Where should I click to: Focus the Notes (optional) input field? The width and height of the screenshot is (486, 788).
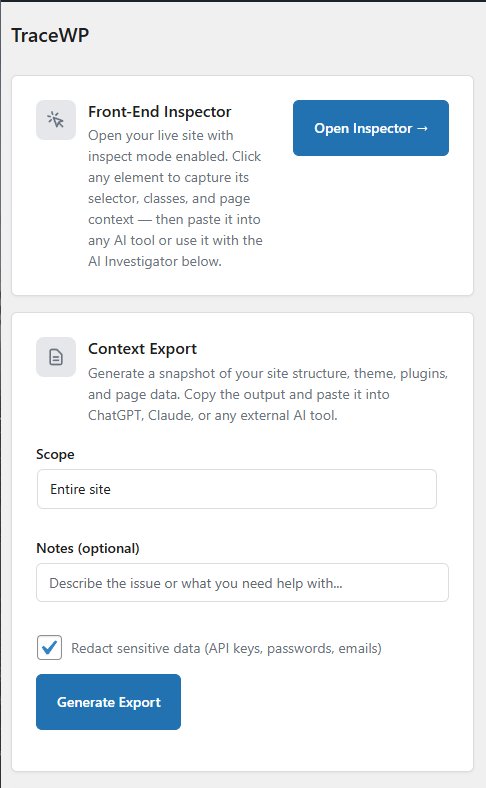[242, 582]
